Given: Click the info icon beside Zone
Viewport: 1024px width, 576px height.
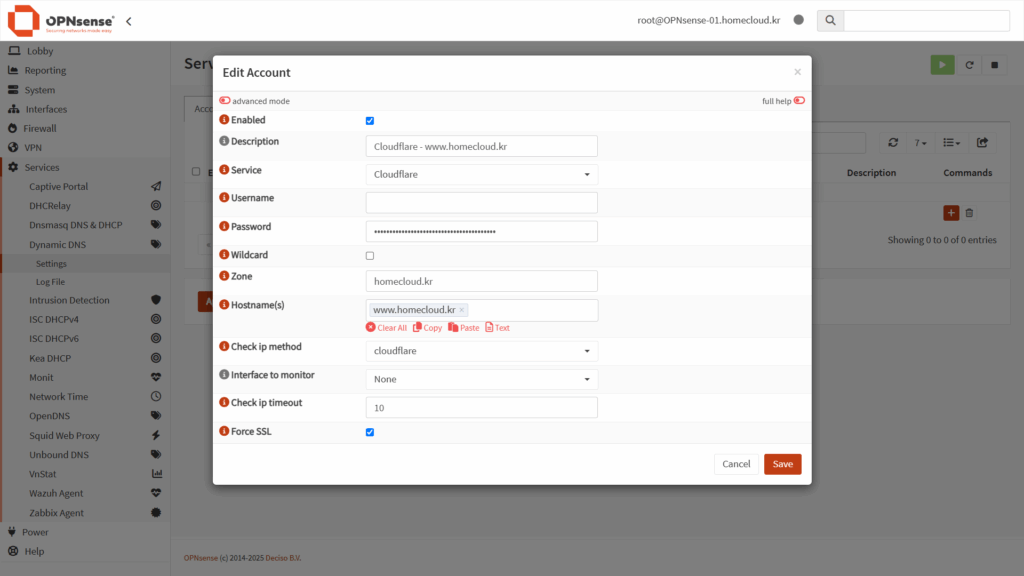Looking at the screenshot, I should click(x=224, y=276).
